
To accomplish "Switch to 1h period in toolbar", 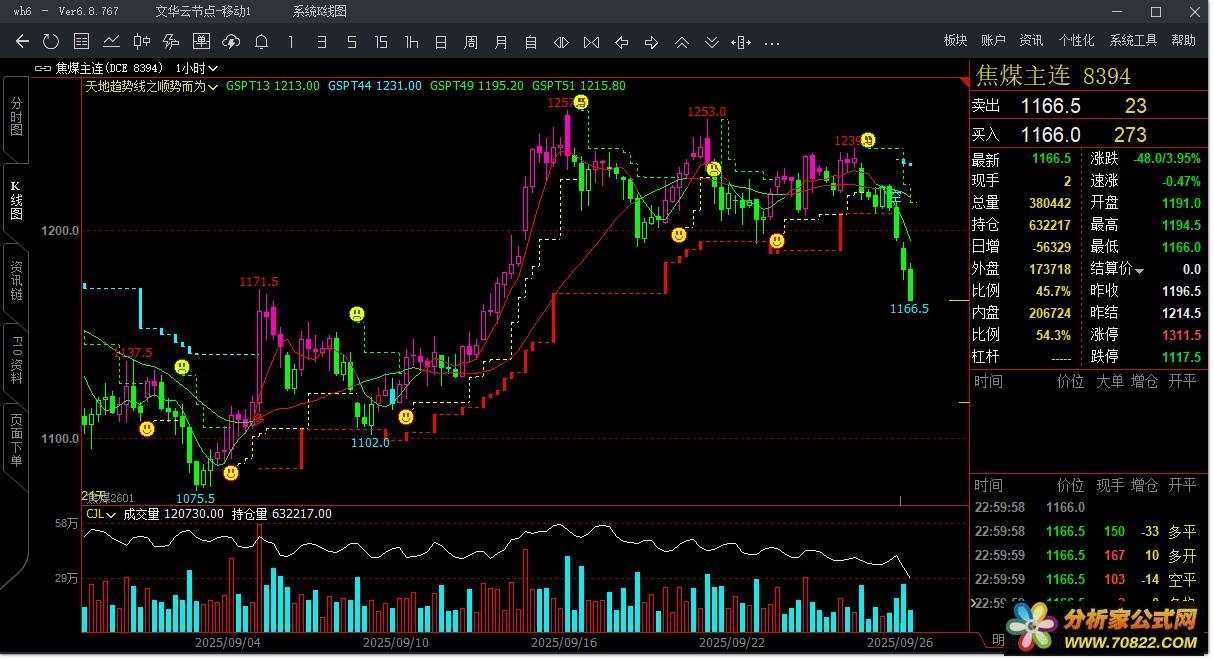I will [411, 42].
